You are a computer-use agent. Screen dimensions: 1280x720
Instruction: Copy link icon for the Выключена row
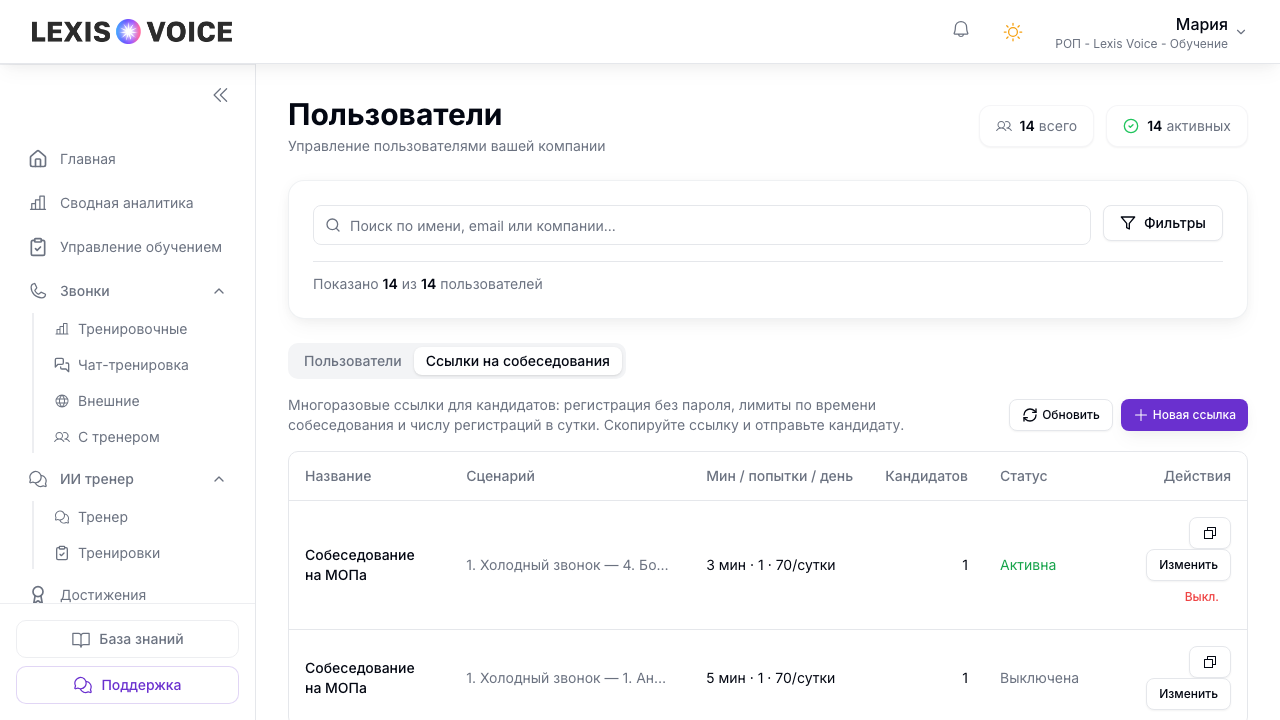pos(1210,662)
